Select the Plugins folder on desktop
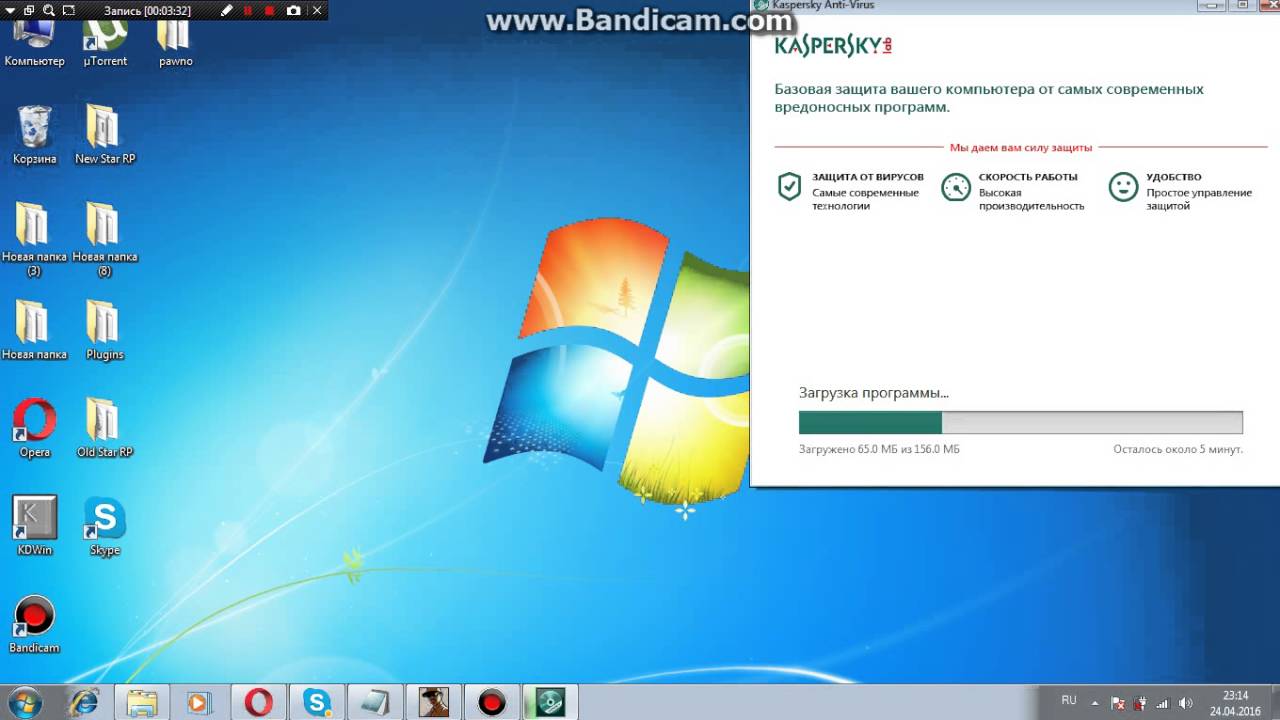Screen dimensions: 1280x720 [x=104, y=330]
